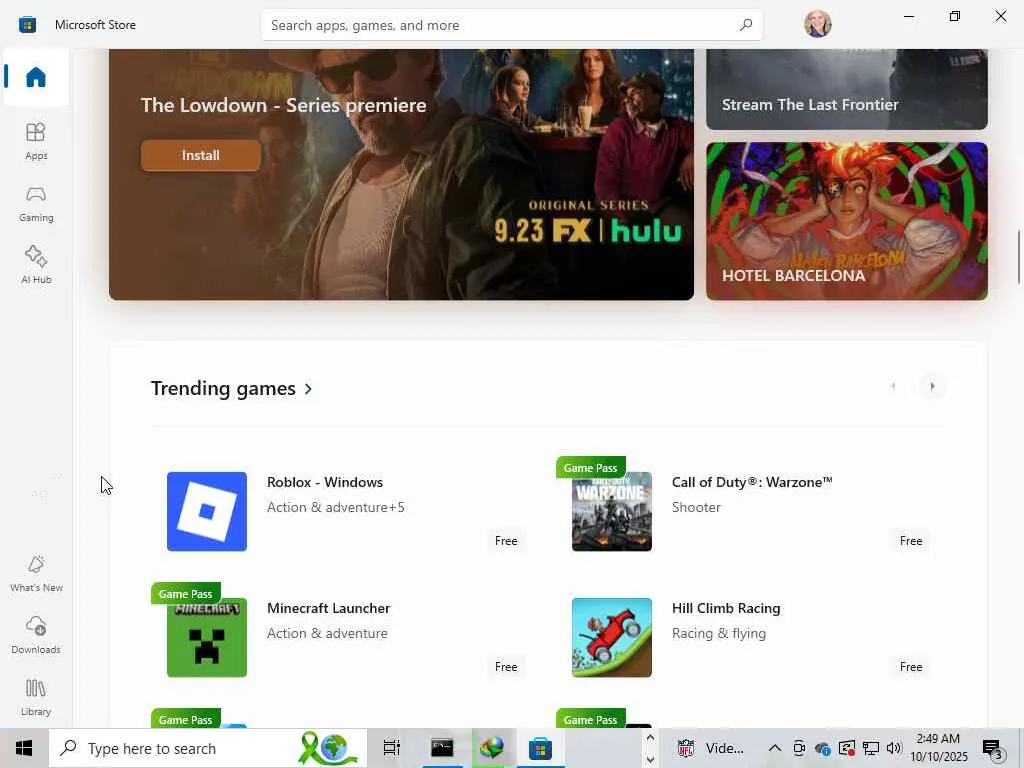1024x768 pixels.
Task: Click the search magnifier icon
Action: (x=746, y=25)
